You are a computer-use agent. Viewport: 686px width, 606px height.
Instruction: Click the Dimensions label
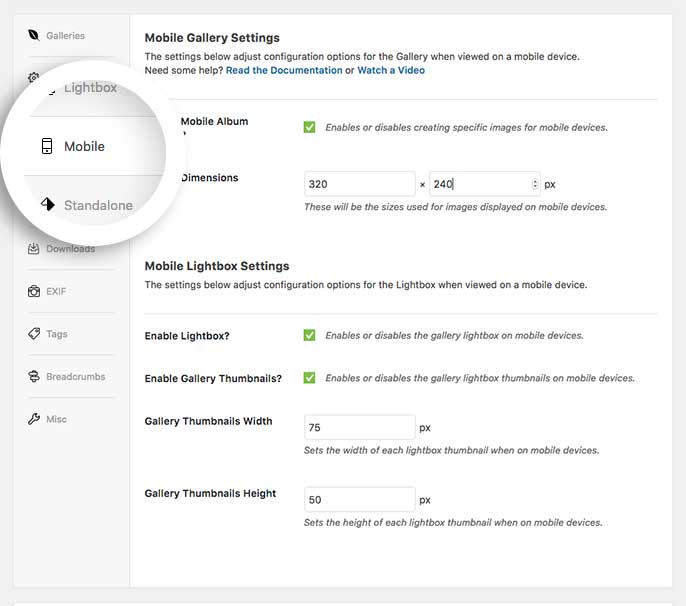[210, 178]
